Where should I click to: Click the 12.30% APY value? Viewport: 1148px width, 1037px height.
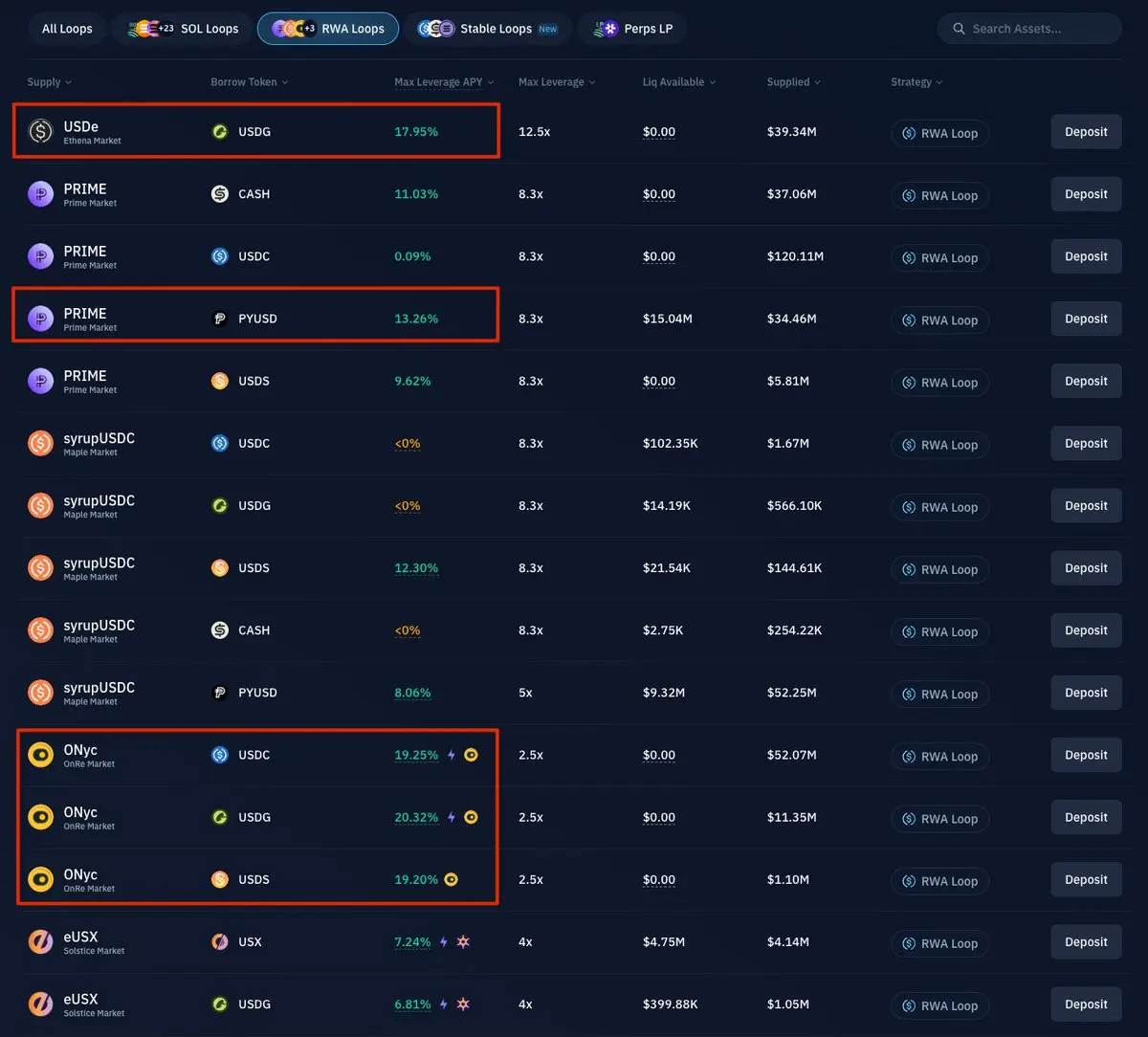click(416, 567)
